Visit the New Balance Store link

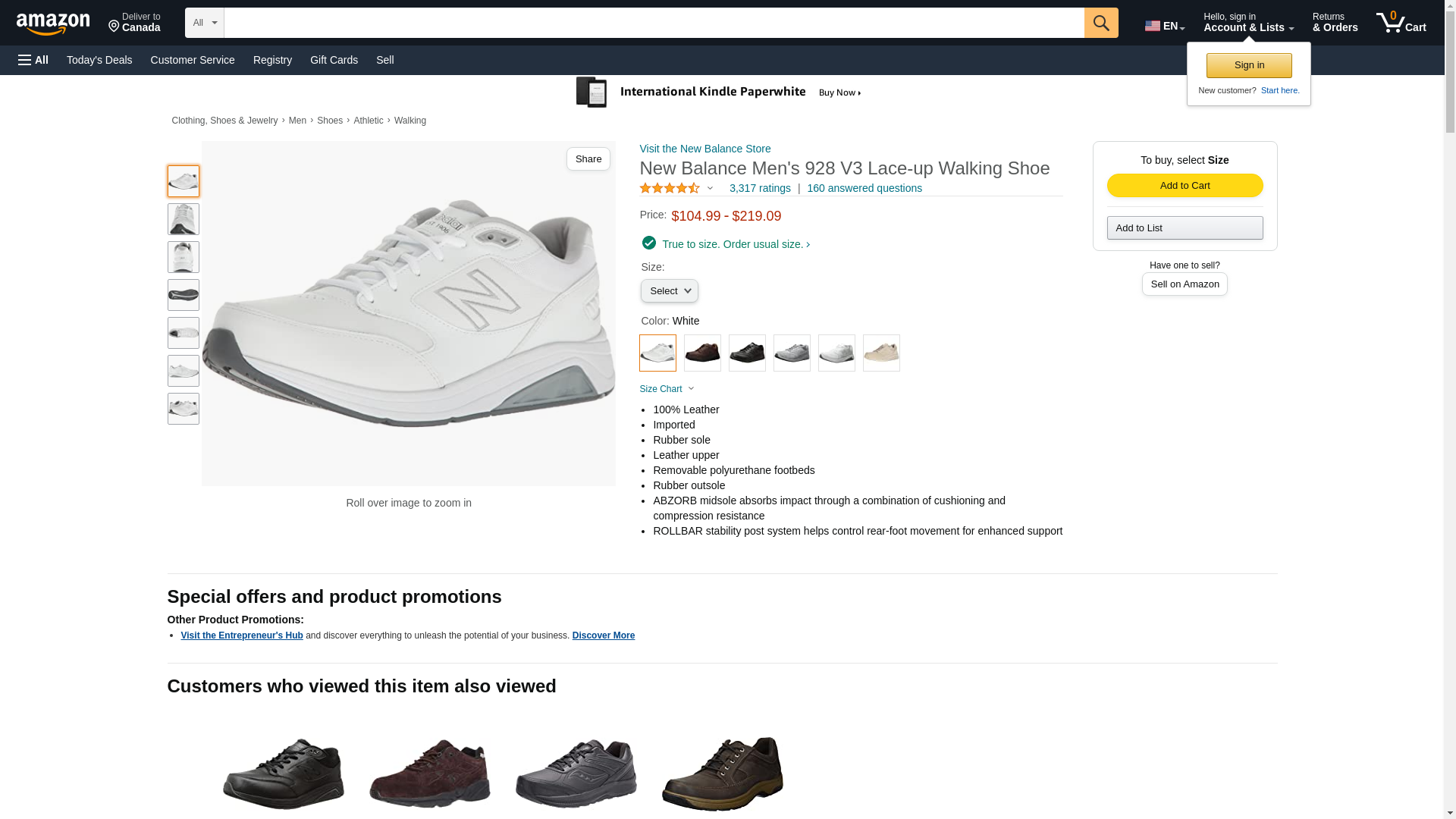[704, 149]
